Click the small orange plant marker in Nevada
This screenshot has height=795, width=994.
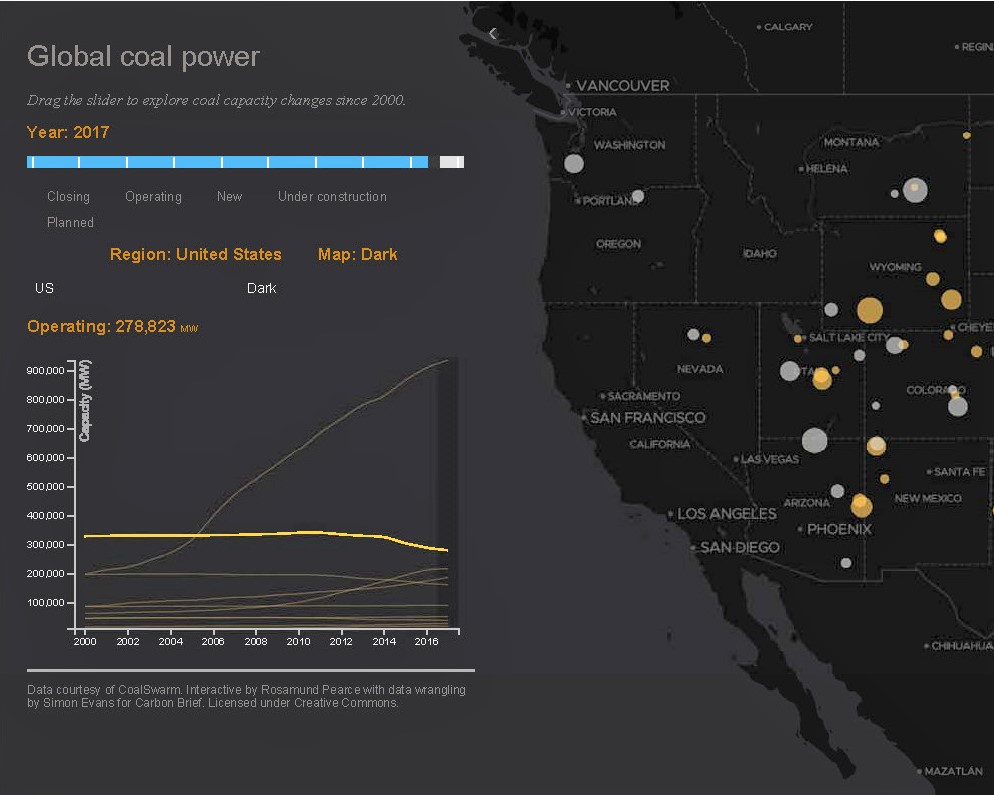pyautogui.click(x=706, y=338)
